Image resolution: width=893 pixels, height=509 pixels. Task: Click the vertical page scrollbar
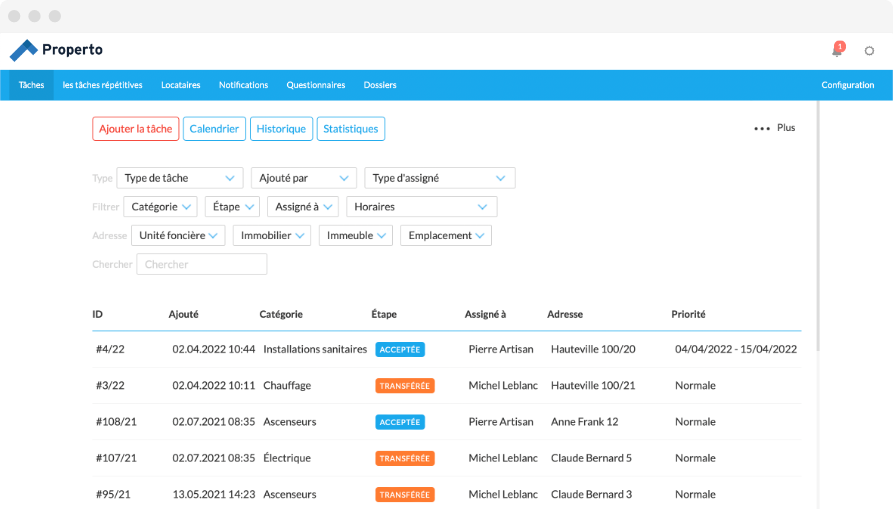[819, 226]
